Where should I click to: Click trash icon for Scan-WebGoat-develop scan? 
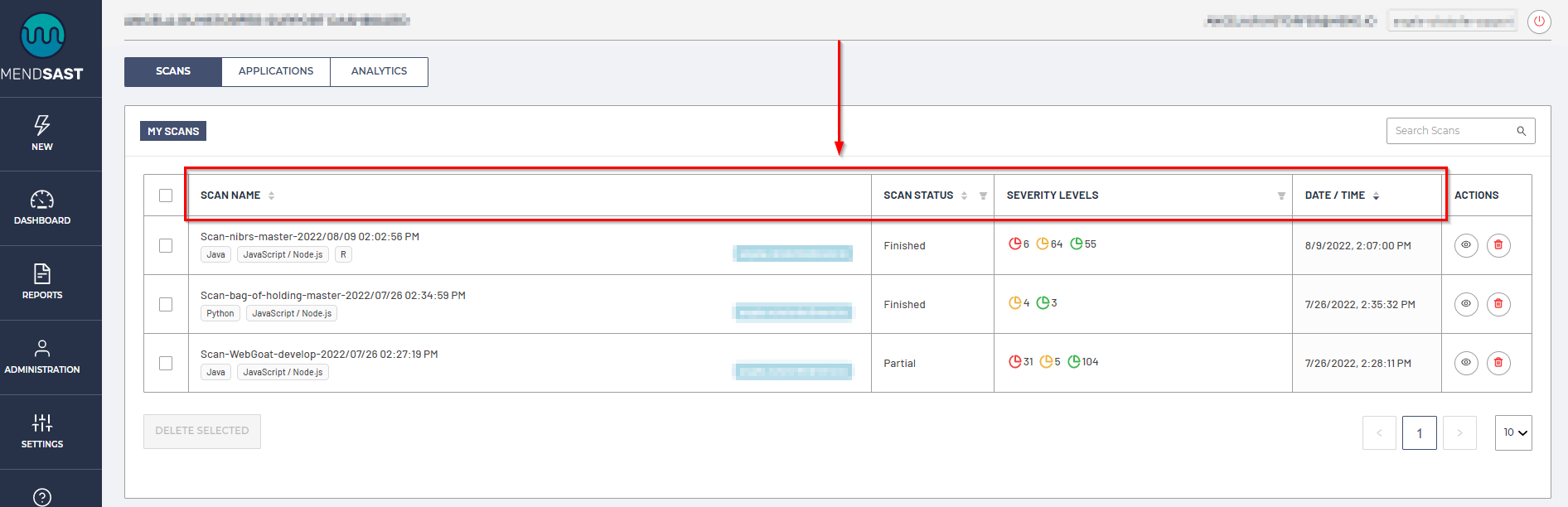tap(1498, 363)
